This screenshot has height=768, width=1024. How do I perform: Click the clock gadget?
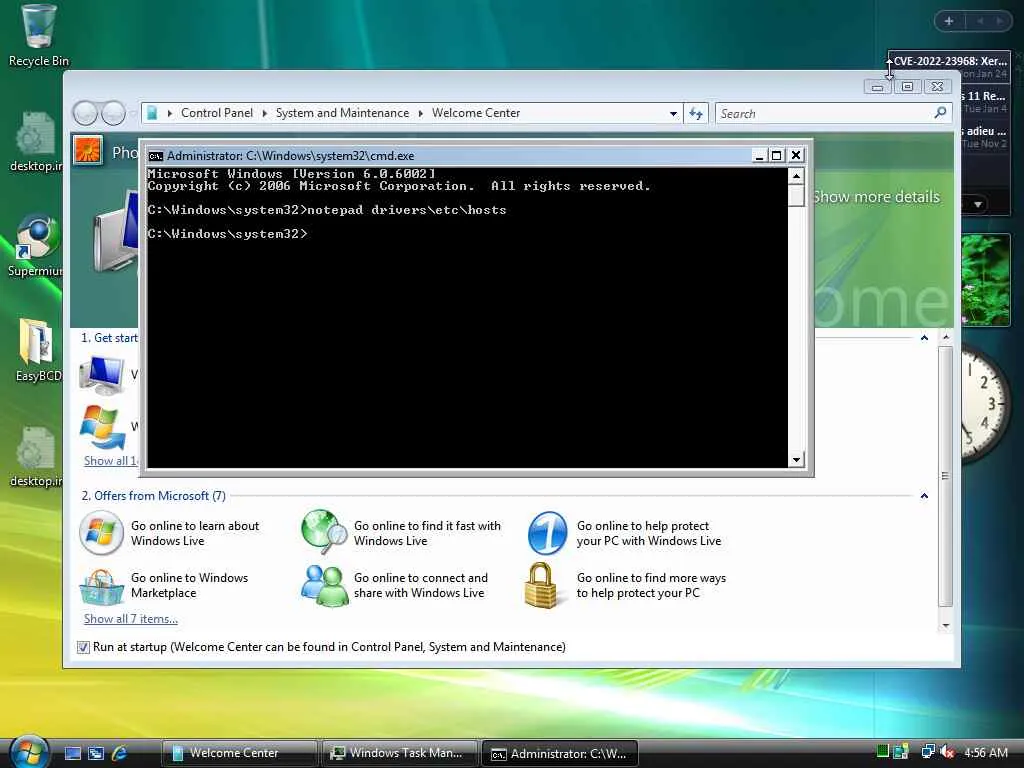(986, 405)
